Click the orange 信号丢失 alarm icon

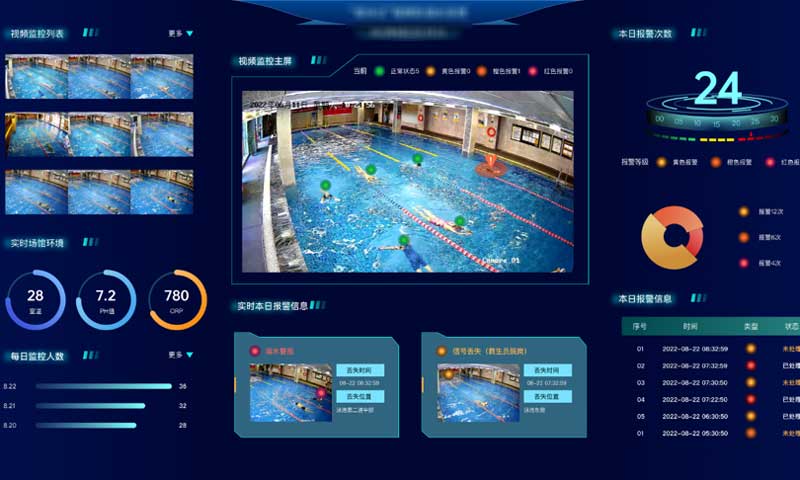pyautogui.click(x=442, y=351)
